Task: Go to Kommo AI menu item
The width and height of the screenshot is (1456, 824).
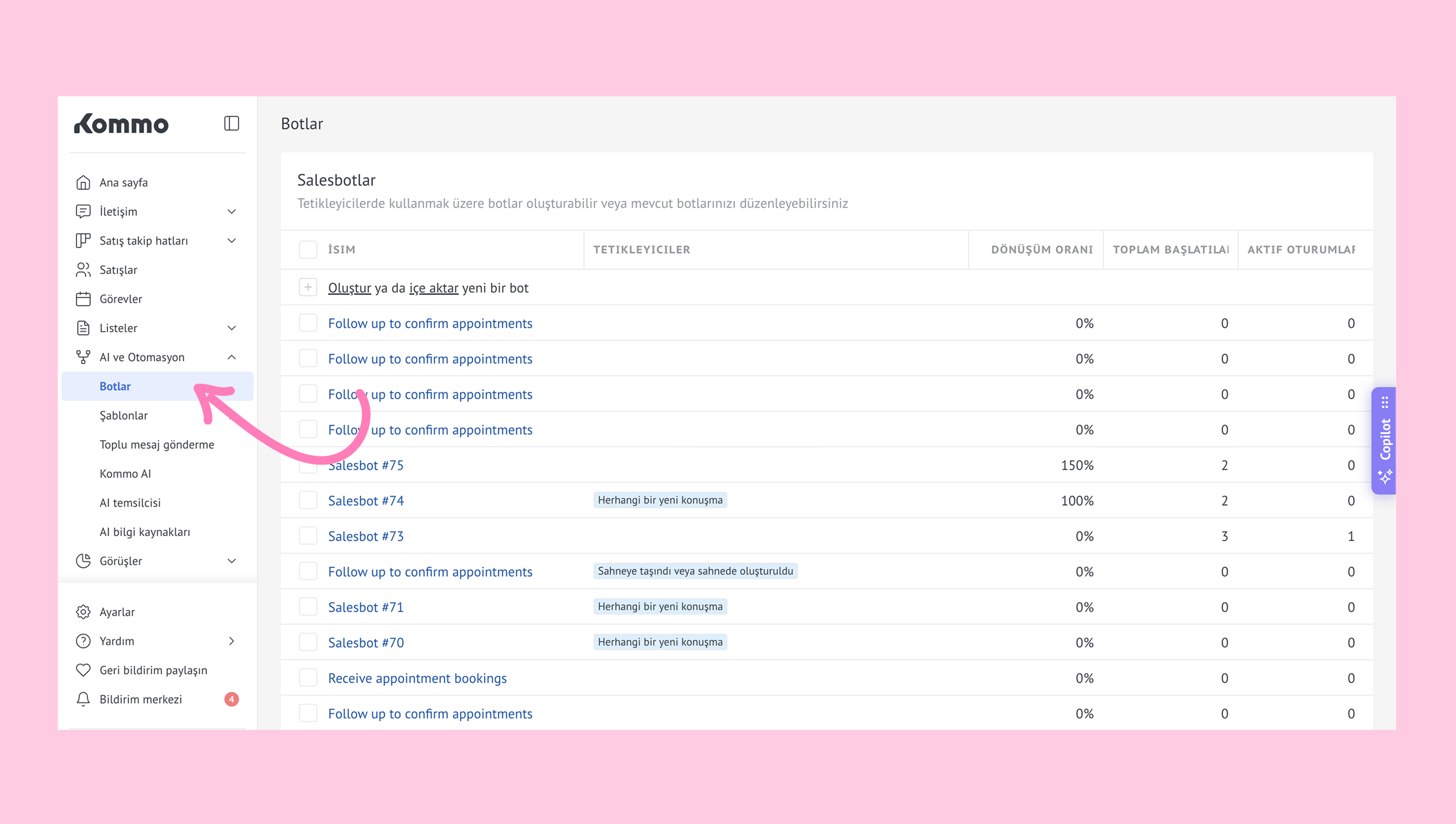Action: 125,474
